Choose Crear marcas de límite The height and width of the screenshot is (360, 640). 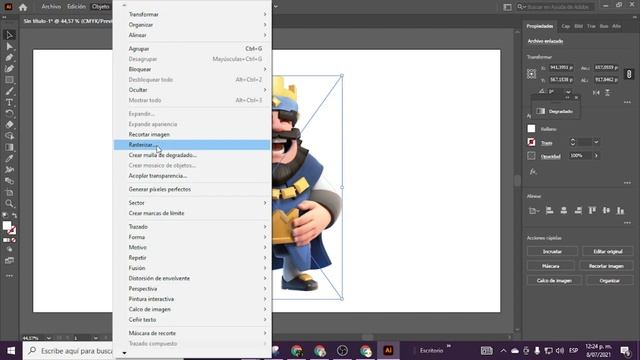192,213
